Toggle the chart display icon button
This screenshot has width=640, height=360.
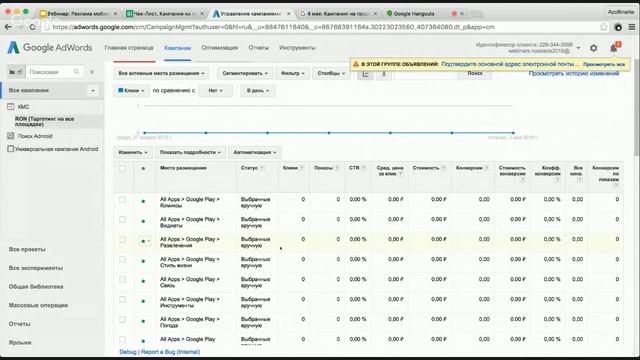pos(365,74)
